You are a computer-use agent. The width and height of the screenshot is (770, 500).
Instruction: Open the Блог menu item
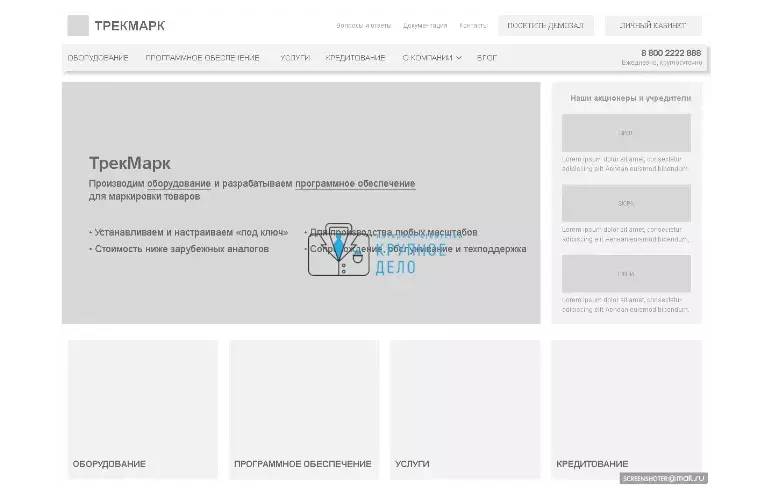487,58
